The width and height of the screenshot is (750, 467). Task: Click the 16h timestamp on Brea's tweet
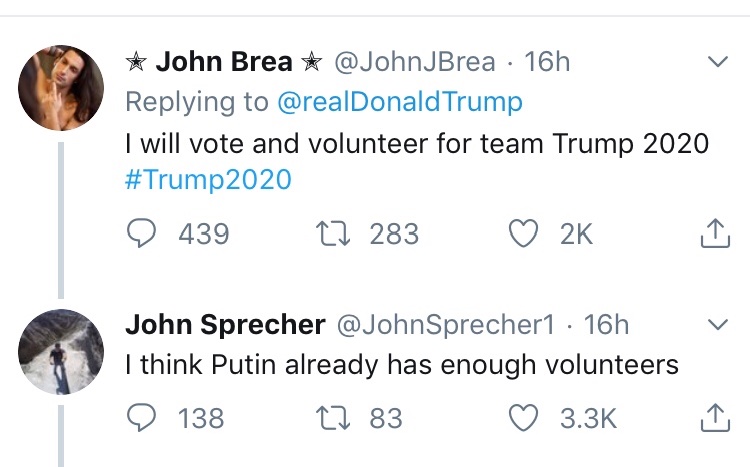(546, 62)
